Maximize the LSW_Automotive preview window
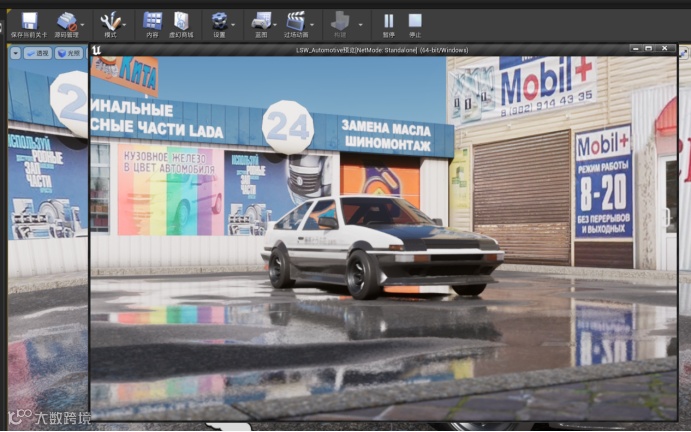This screenshot has height=432, width=691. tap(649, 48)
